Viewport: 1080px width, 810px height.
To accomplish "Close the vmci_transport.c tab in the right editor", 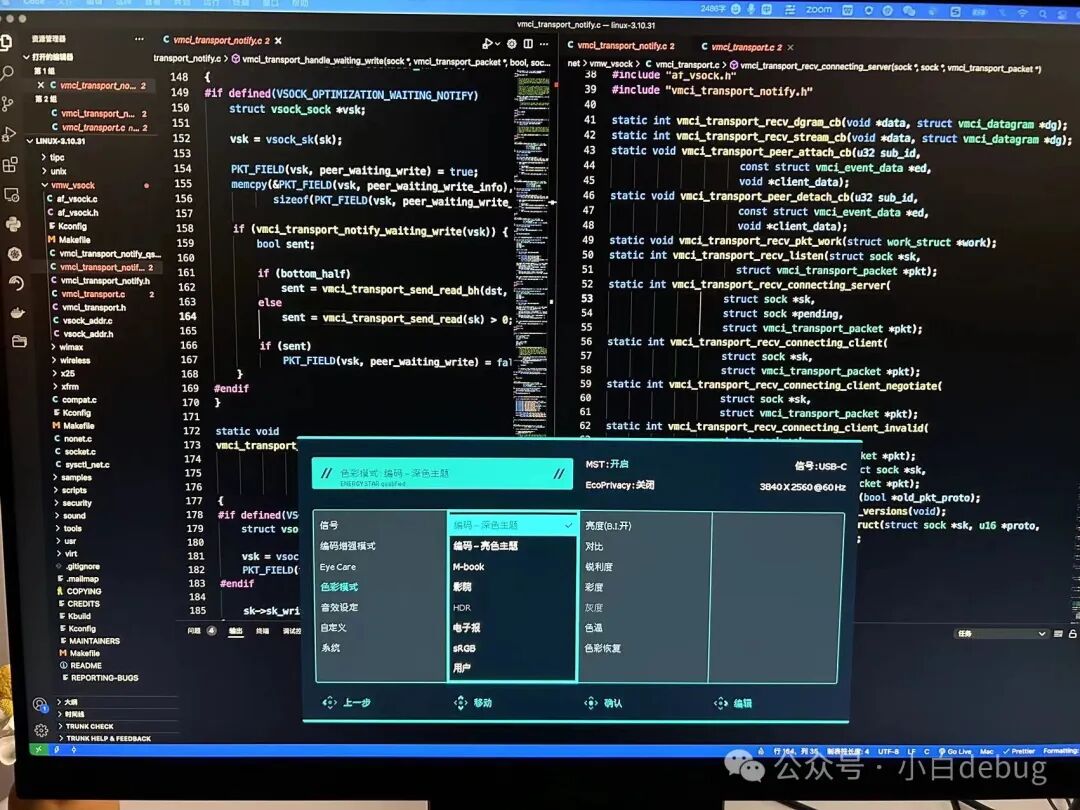I will (791, 48).
